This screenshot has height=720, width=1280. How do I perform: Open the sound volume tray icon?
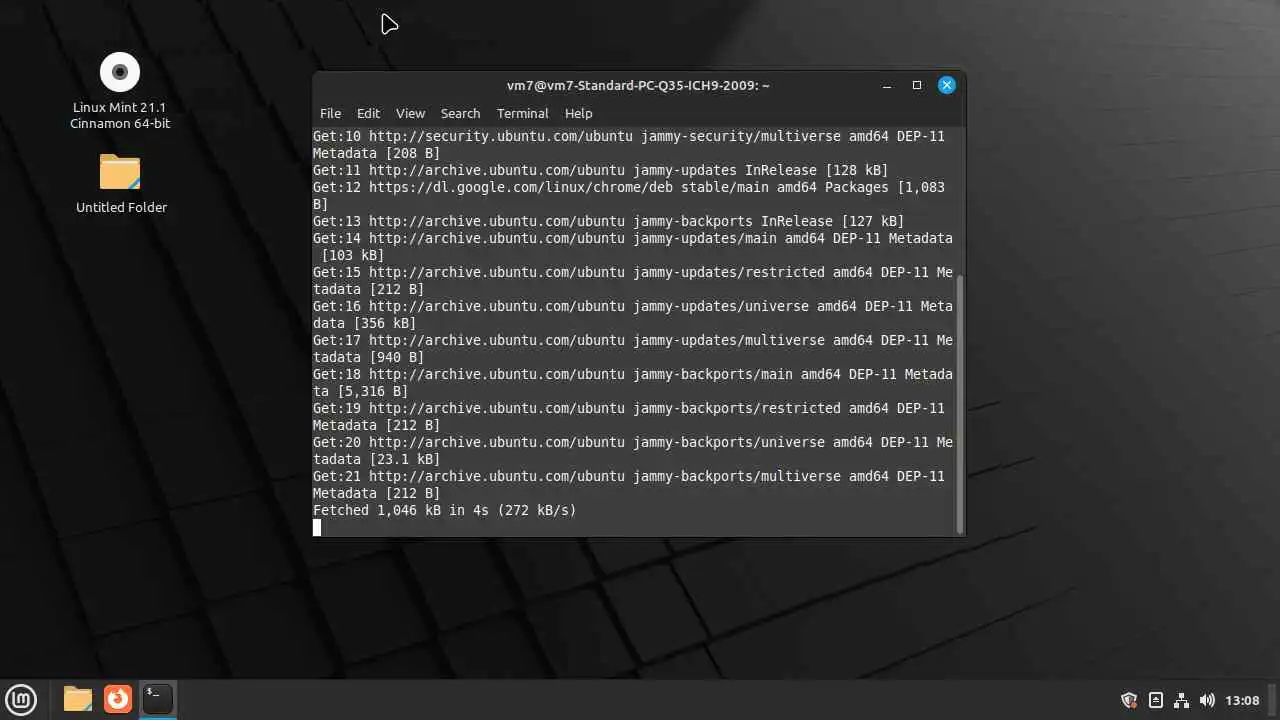[1207, 700]
